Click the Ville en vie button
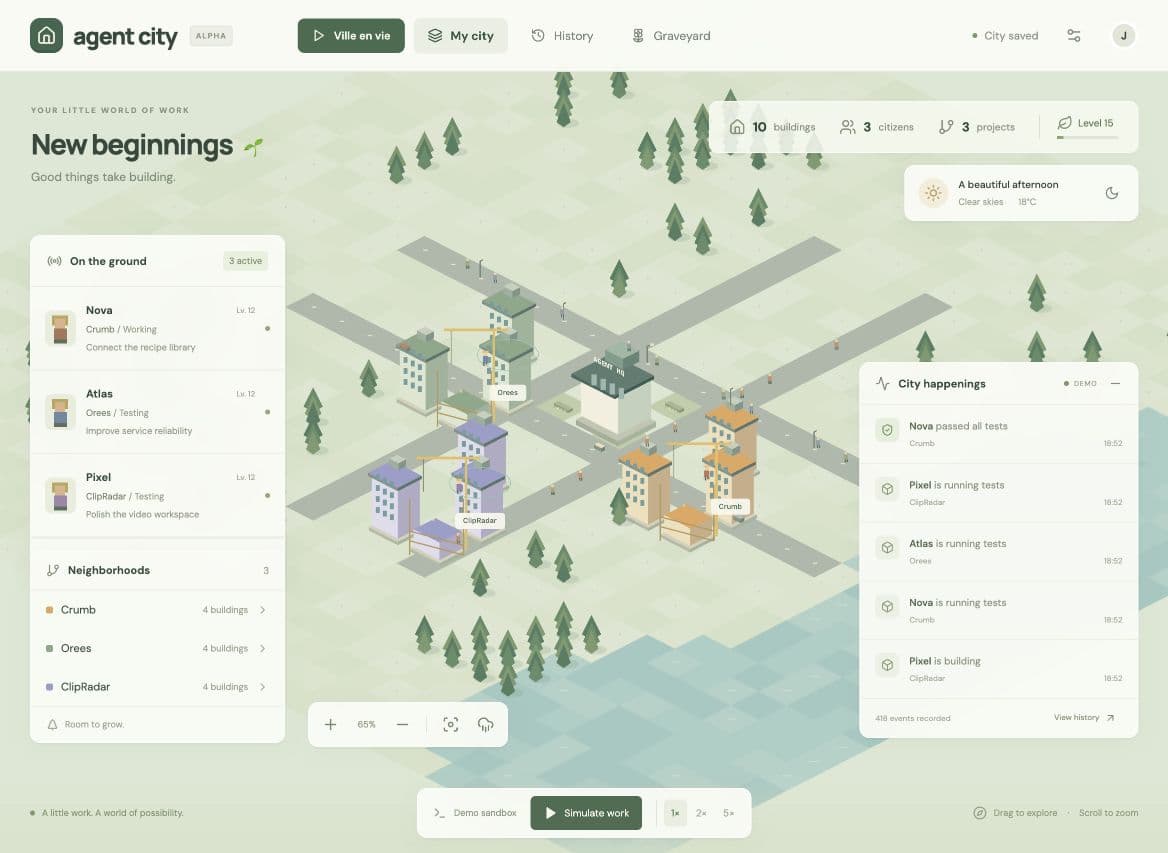Screen dimensions: 1168x853 [351, 36]
